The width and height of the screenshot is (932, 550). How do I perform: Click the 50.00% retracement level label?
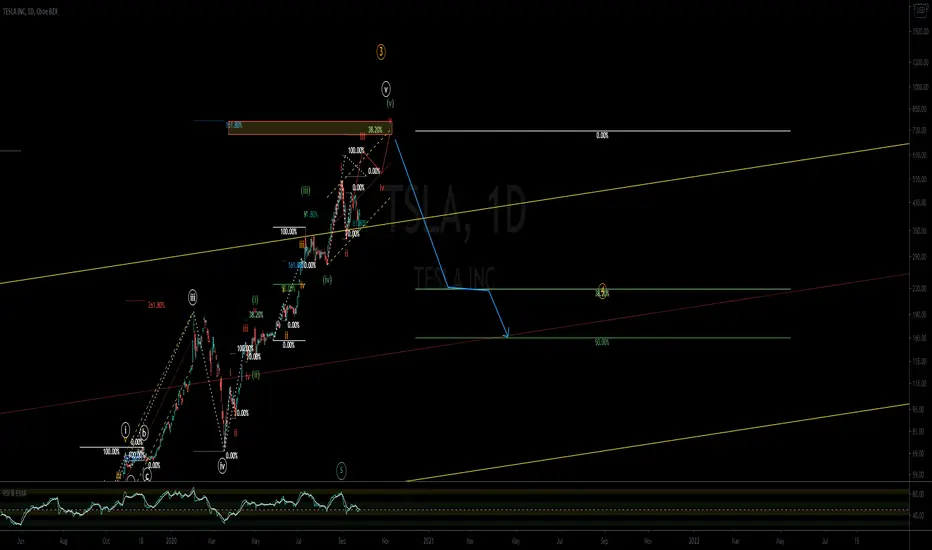pyautogui.click(x=602, y=342)
